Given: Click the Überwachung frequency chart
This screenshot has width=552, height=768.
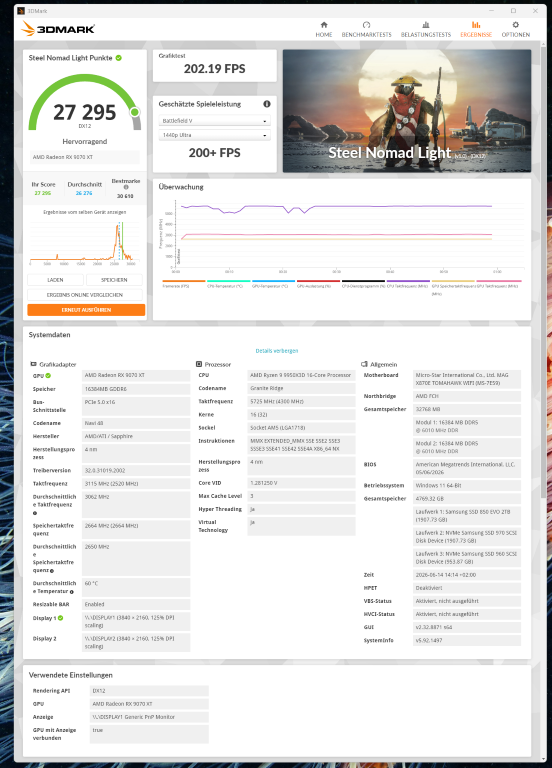Looking at the screenshot, I should point(340,235).
